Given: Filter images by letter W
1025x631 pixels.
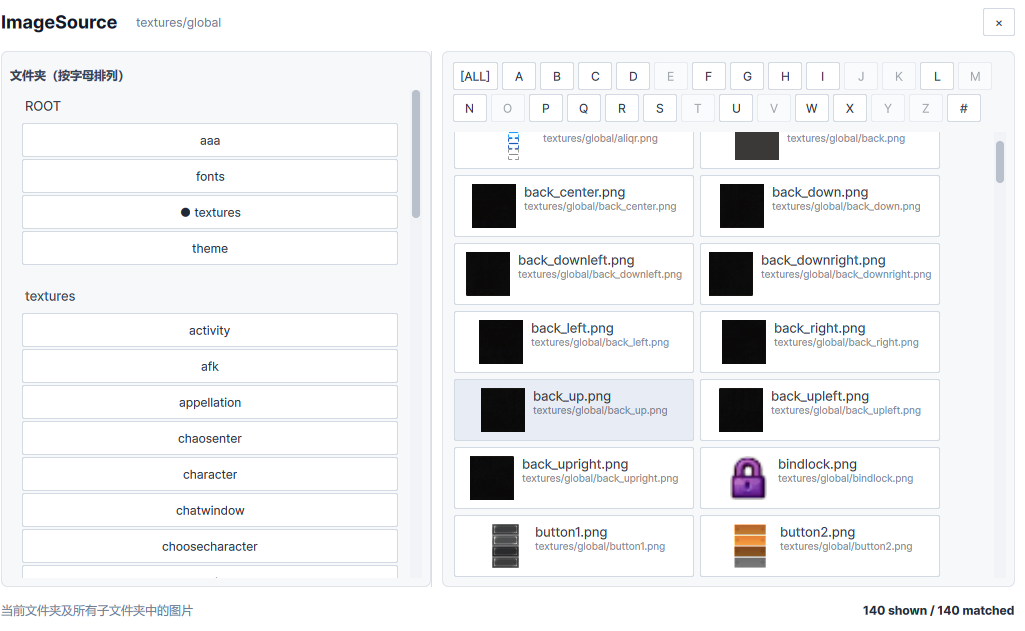Looking at the screenshot, I should tap(812, 109).
